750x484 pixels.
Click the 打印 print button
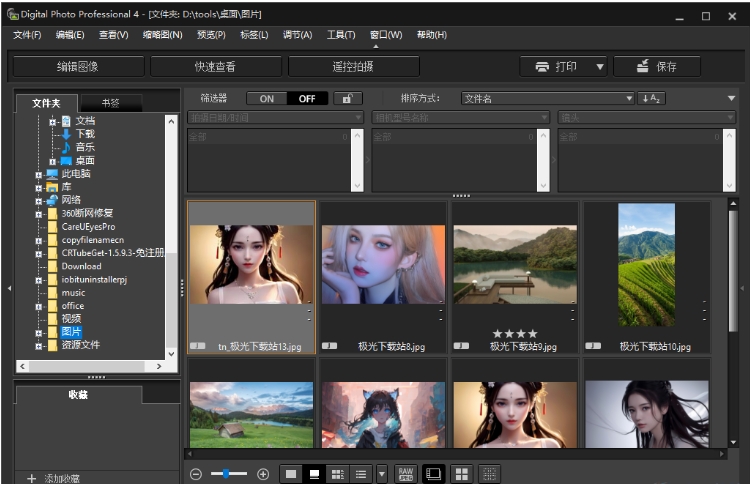(557, 66)
